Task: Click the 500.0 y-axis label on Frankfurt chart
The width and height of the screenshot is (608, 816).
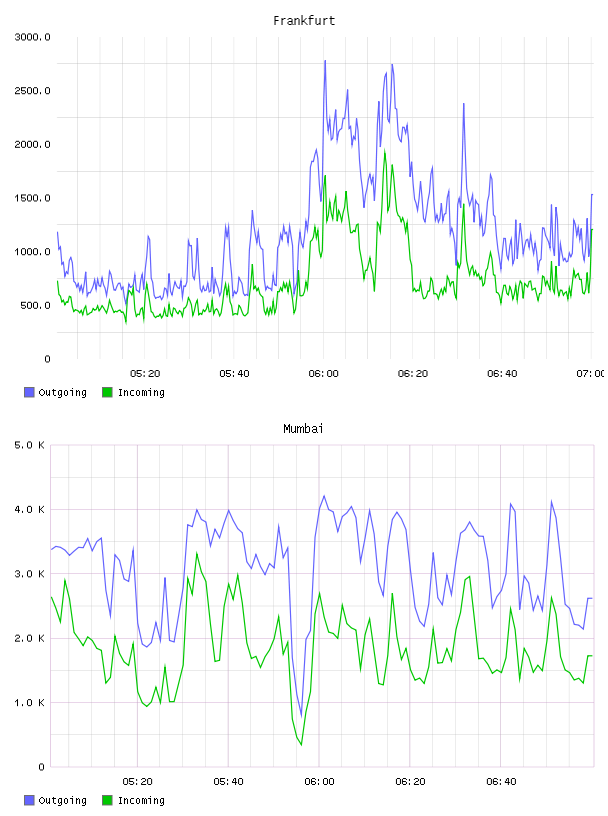Action: click(x=35, y=305)
